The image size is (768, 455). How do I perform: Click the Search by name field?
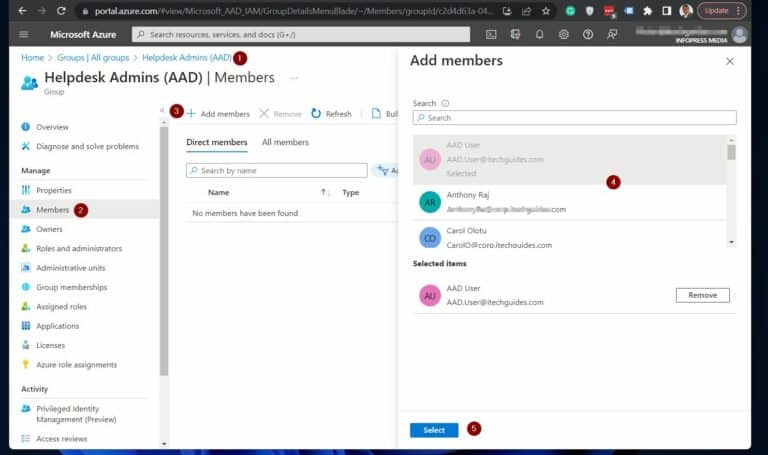pyautogui.click(x=277, y=170)
